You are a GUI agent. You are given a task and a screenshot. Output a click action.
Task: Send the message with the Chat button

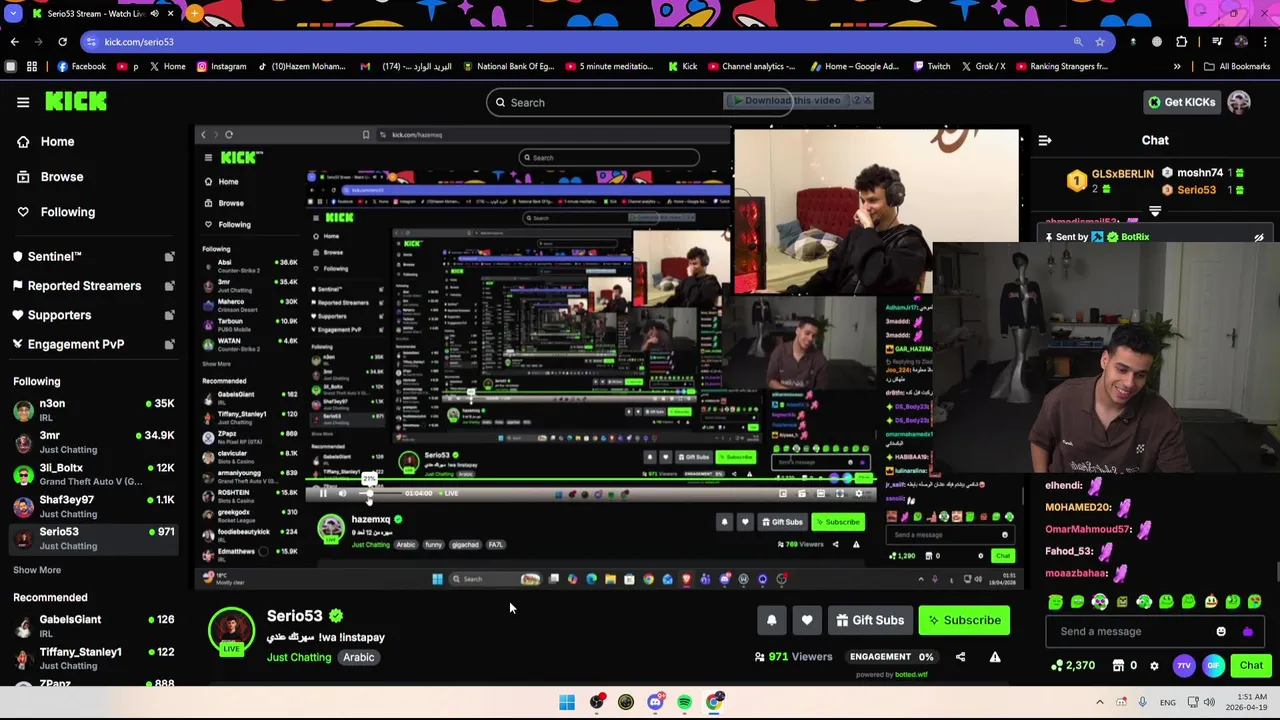click(1251, 666)
